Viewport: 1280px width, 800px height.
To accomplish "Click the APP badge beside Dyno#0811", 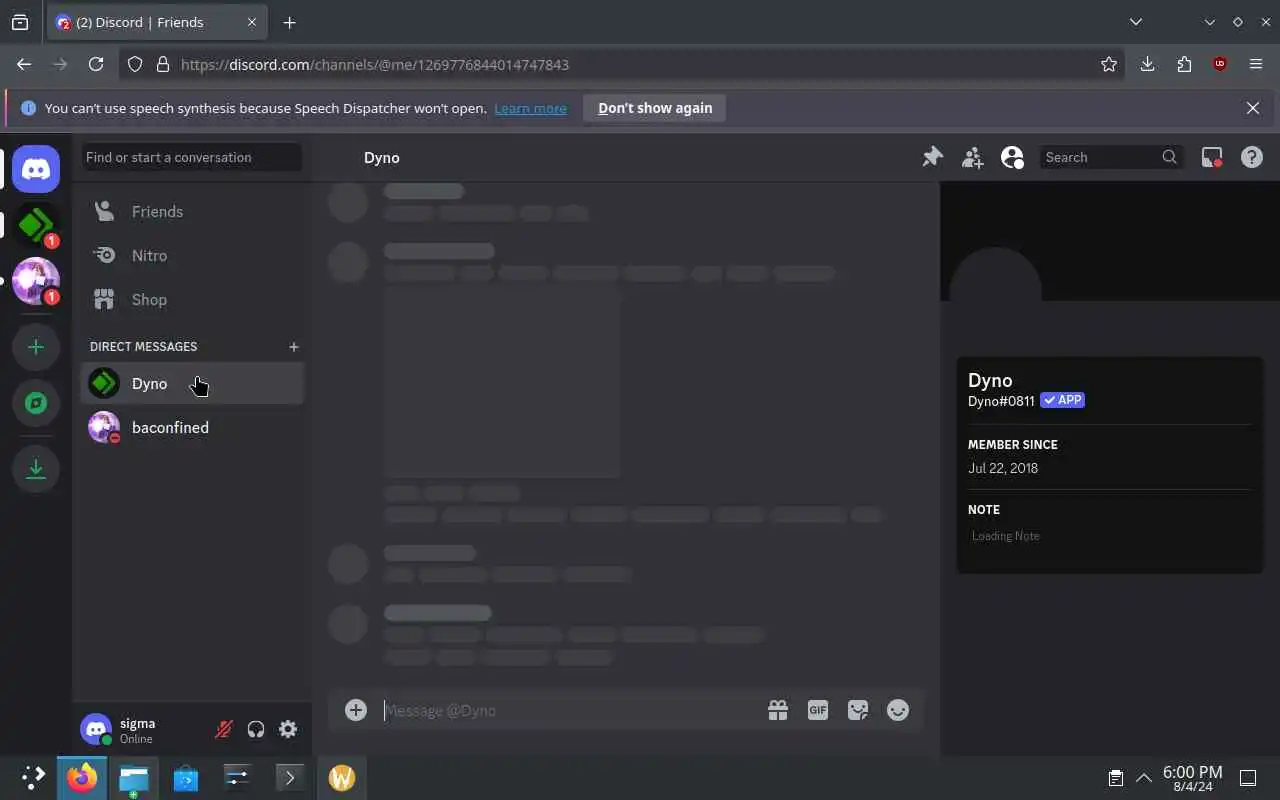I will pyautogui.click(x=1063, y=400).
